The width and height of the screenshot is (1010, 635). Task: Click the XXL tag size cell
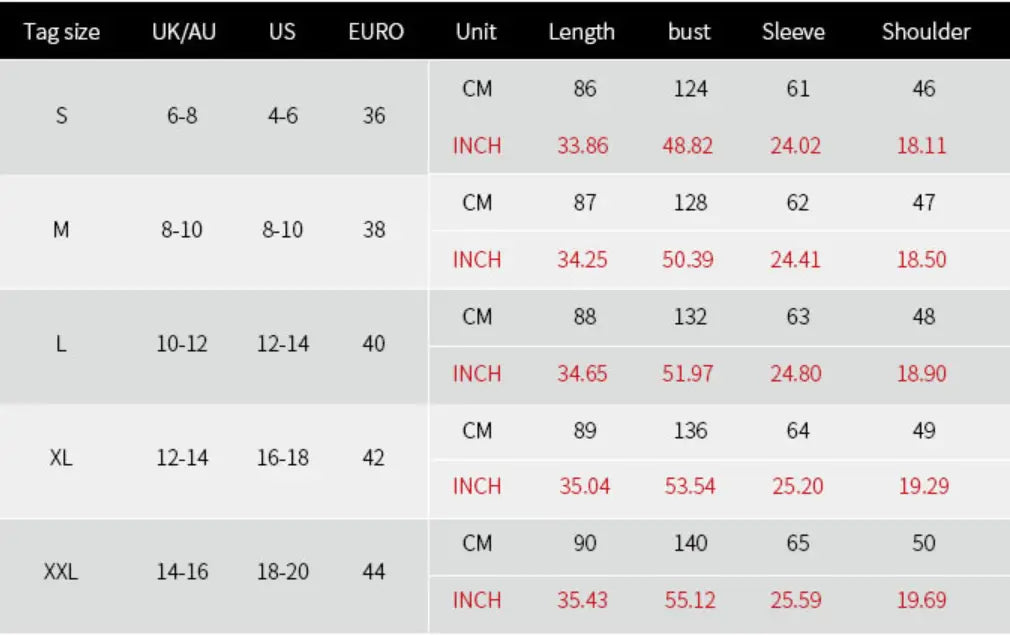tap(61, 571)
